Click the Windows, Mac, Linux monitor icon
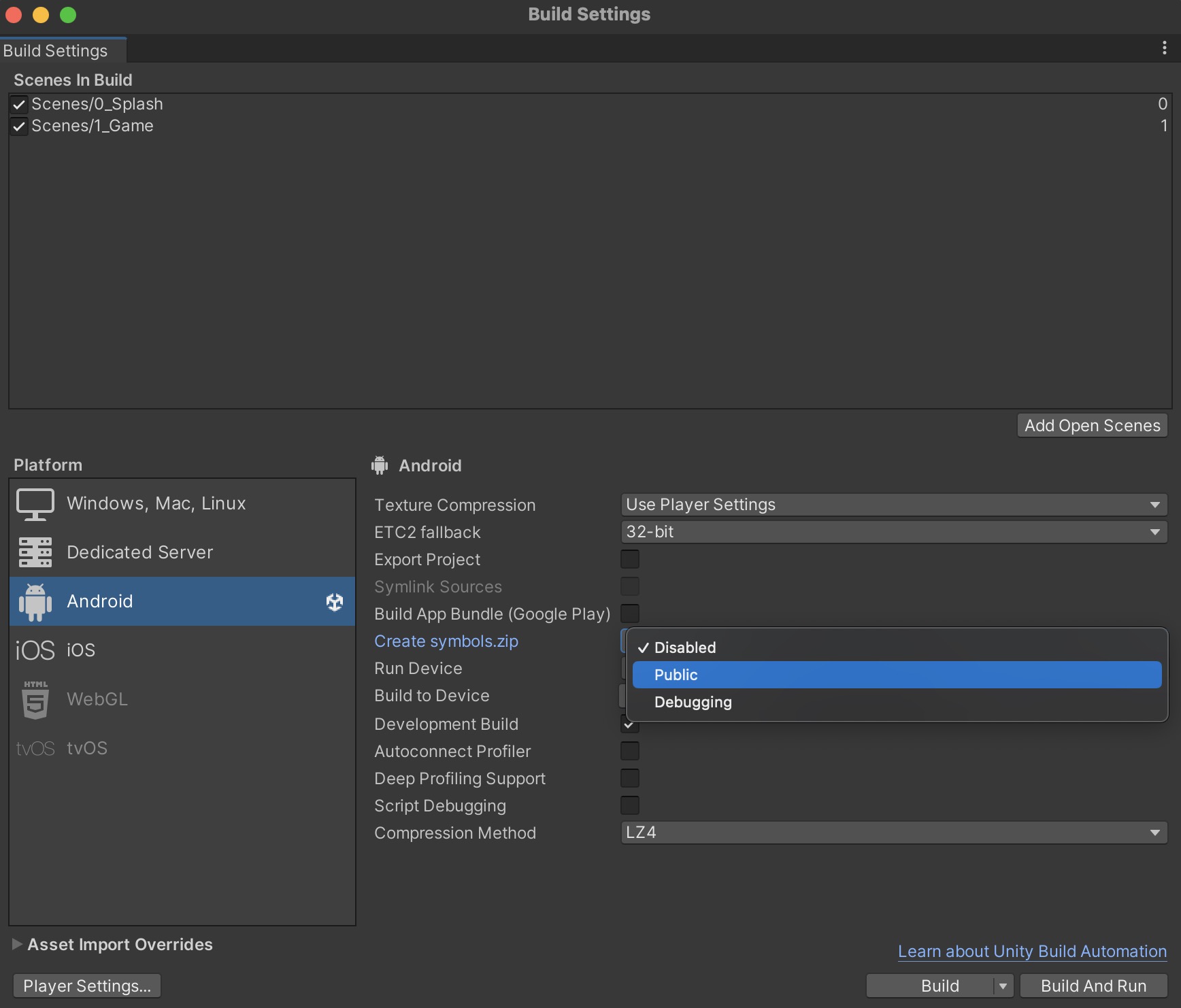This screenshot has width=1181, height=1008. tap(35, 504)
